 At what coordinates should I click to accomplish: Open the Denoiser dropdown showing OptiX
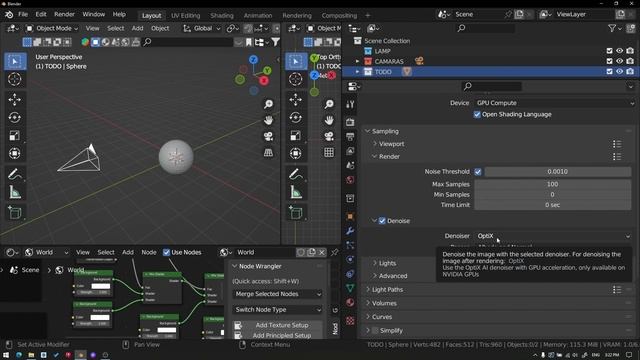[x=553, y=236]
